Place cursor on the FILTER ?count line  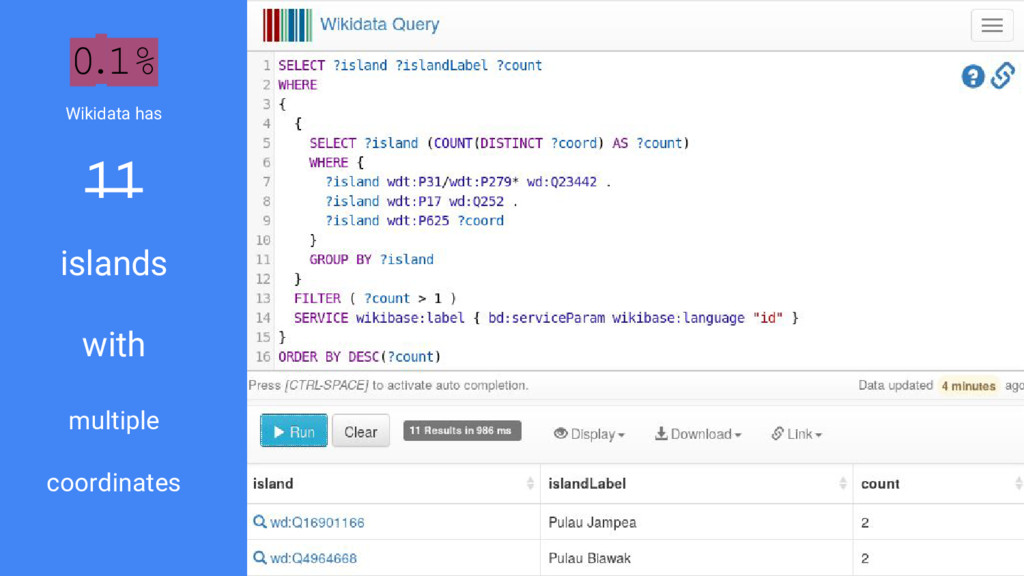point(375,298)
